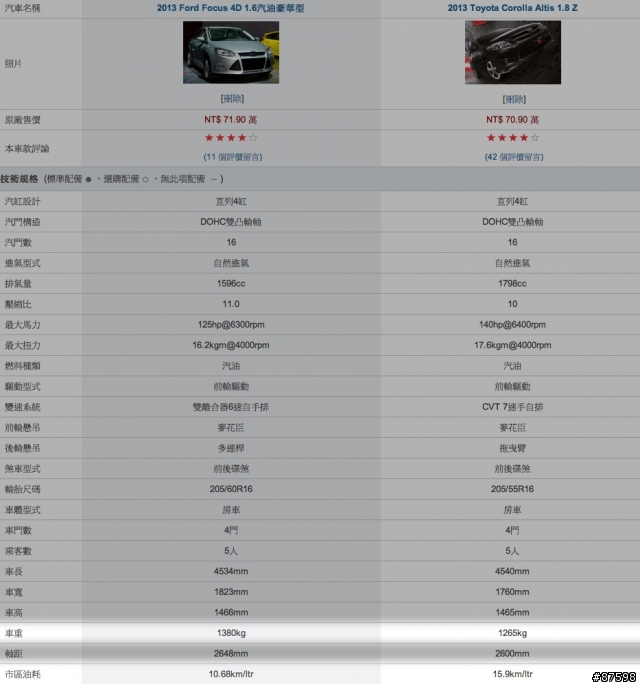Click the 1380kg weight value
Viewport: 640px width, 685px height.
coord(231,633)
